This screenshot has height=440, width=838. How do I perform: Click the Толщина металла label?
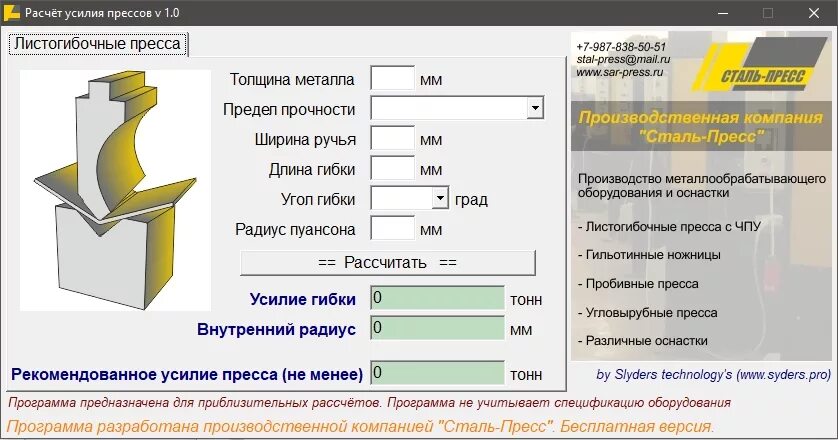292,80
